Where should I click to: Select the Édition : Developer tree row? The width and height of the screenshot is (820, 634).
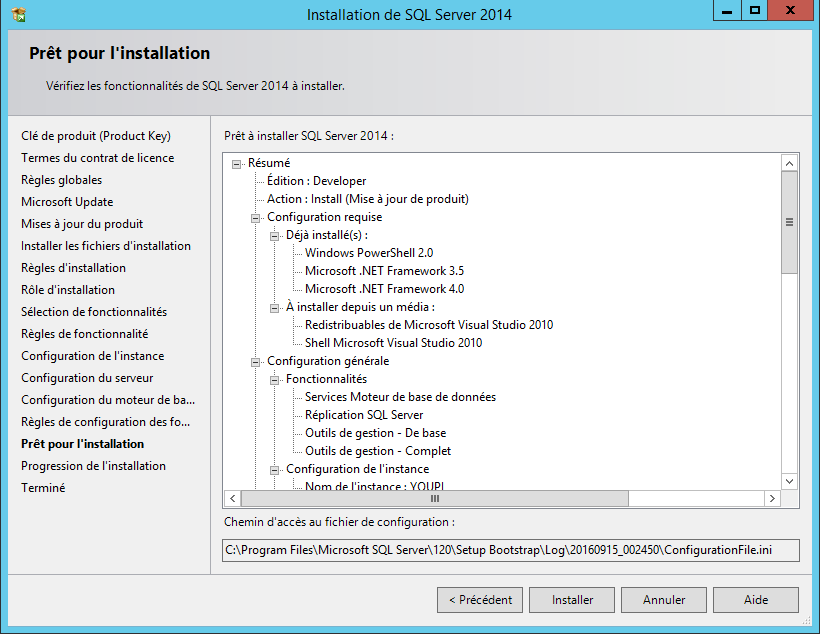click(x=316, y=181)
